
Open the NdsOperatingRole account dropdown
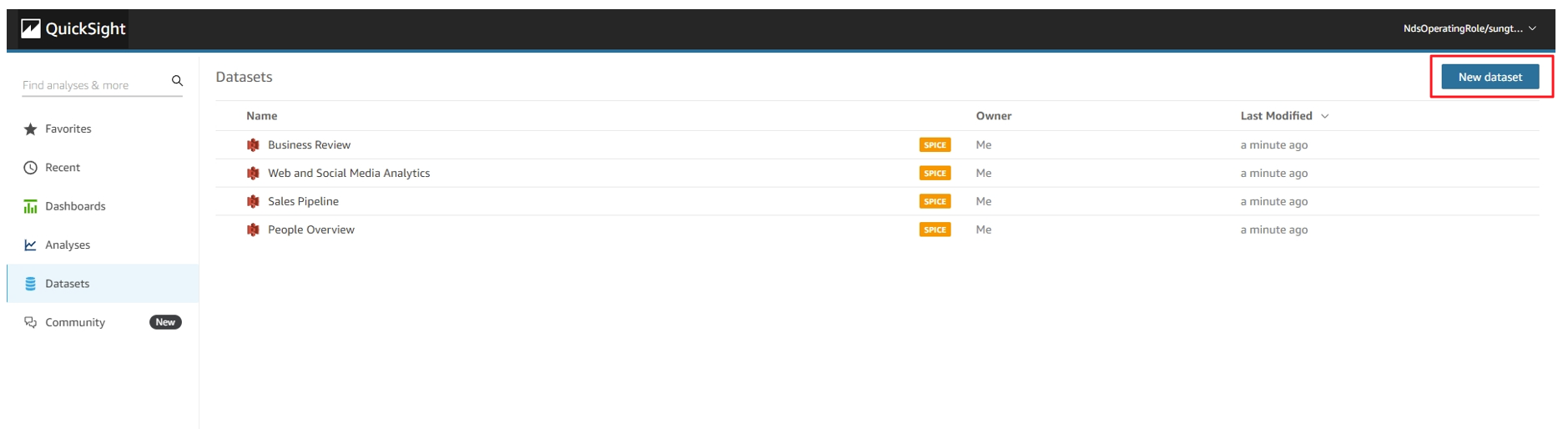click(x=1470, y=28)
